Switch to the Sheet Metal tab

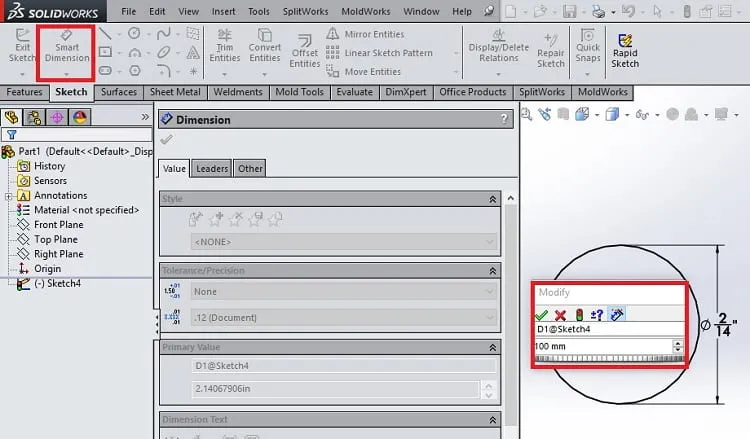click(x=175, y=92)
